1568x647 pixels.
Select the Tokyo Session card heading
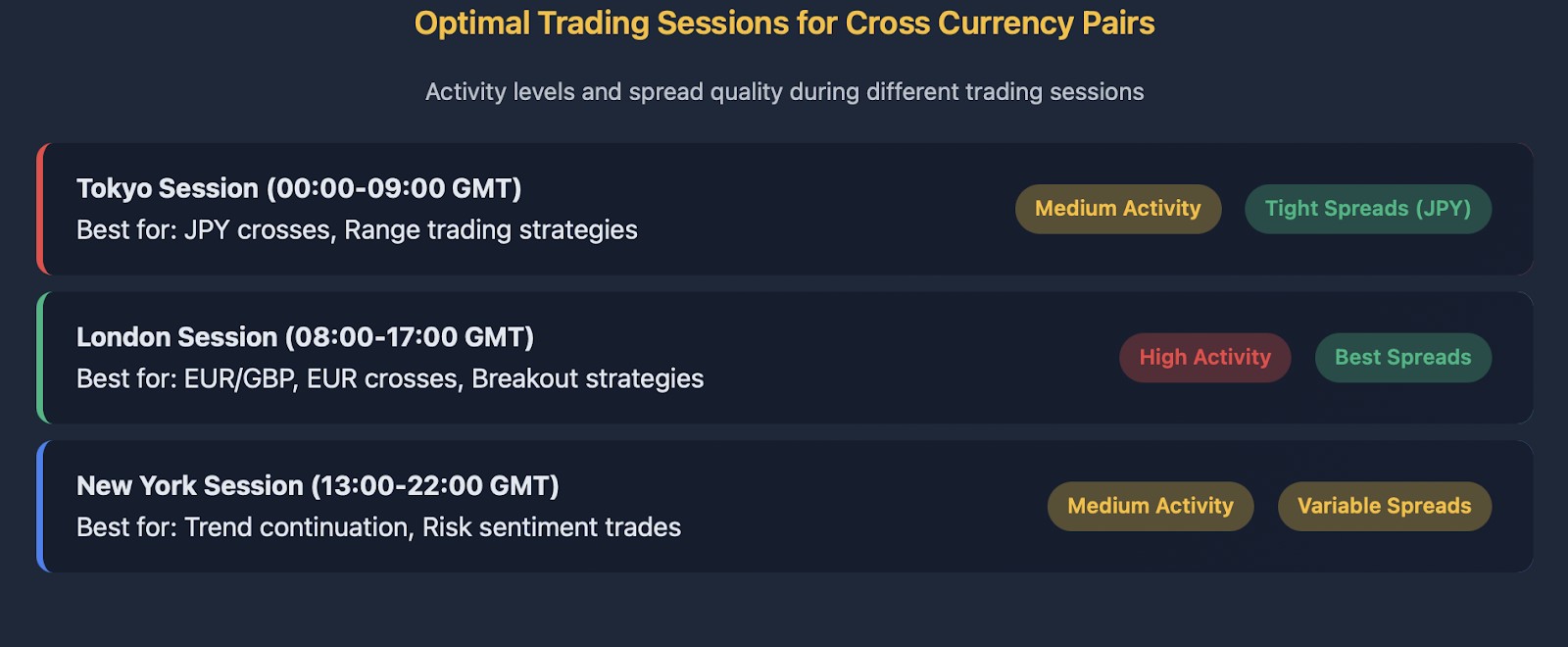click(x=299, y=188)
